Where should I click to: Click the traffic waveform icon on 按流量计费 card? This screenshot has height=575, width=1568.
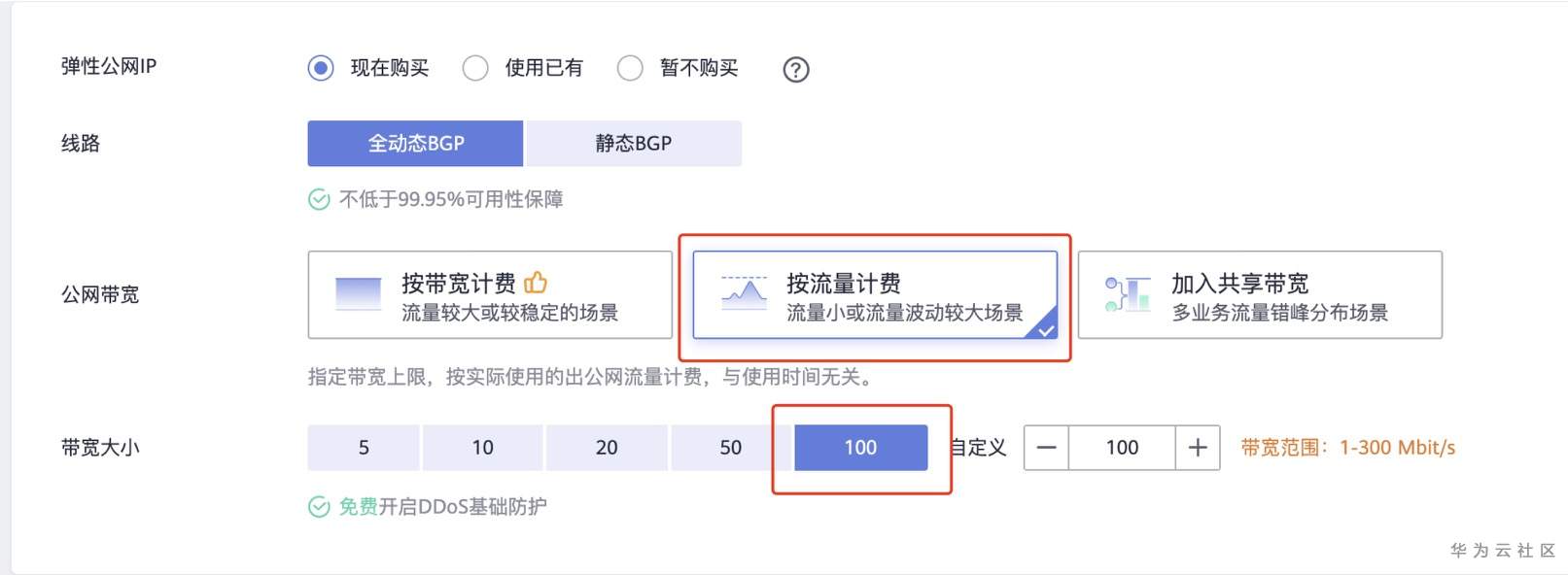point(743,292)
